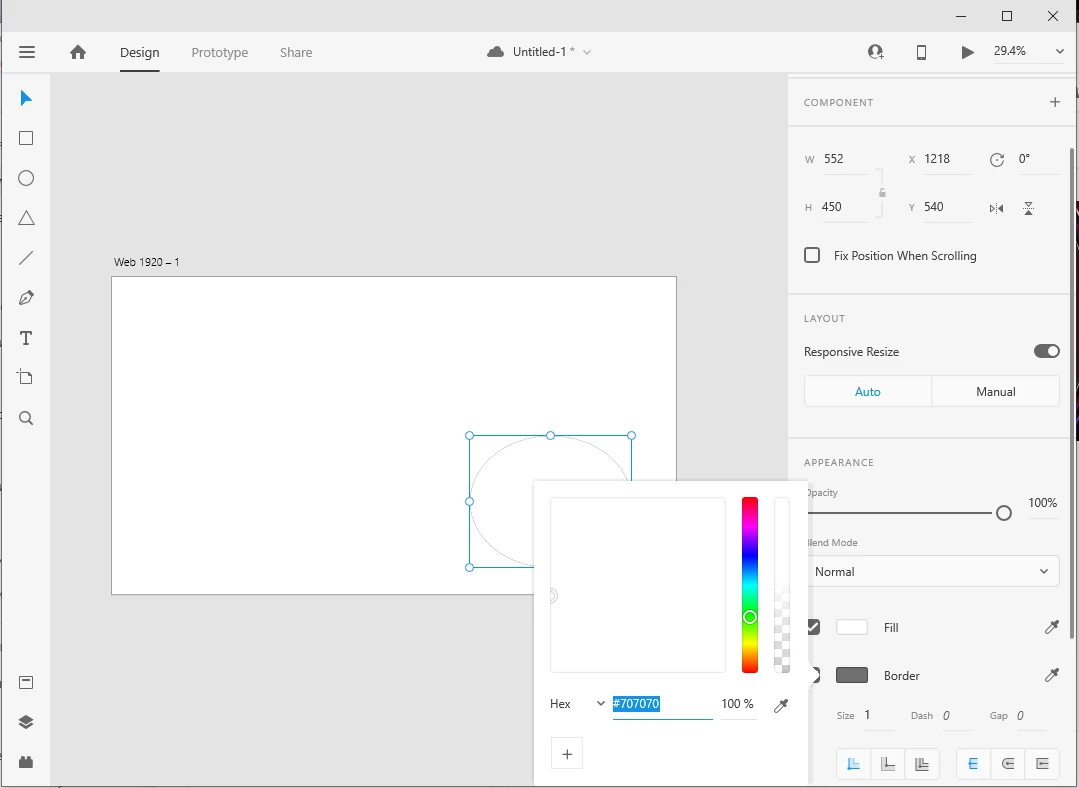Save color swatch plus button
The width and height of the screenshot is (1079, 788).
point(567,754)
